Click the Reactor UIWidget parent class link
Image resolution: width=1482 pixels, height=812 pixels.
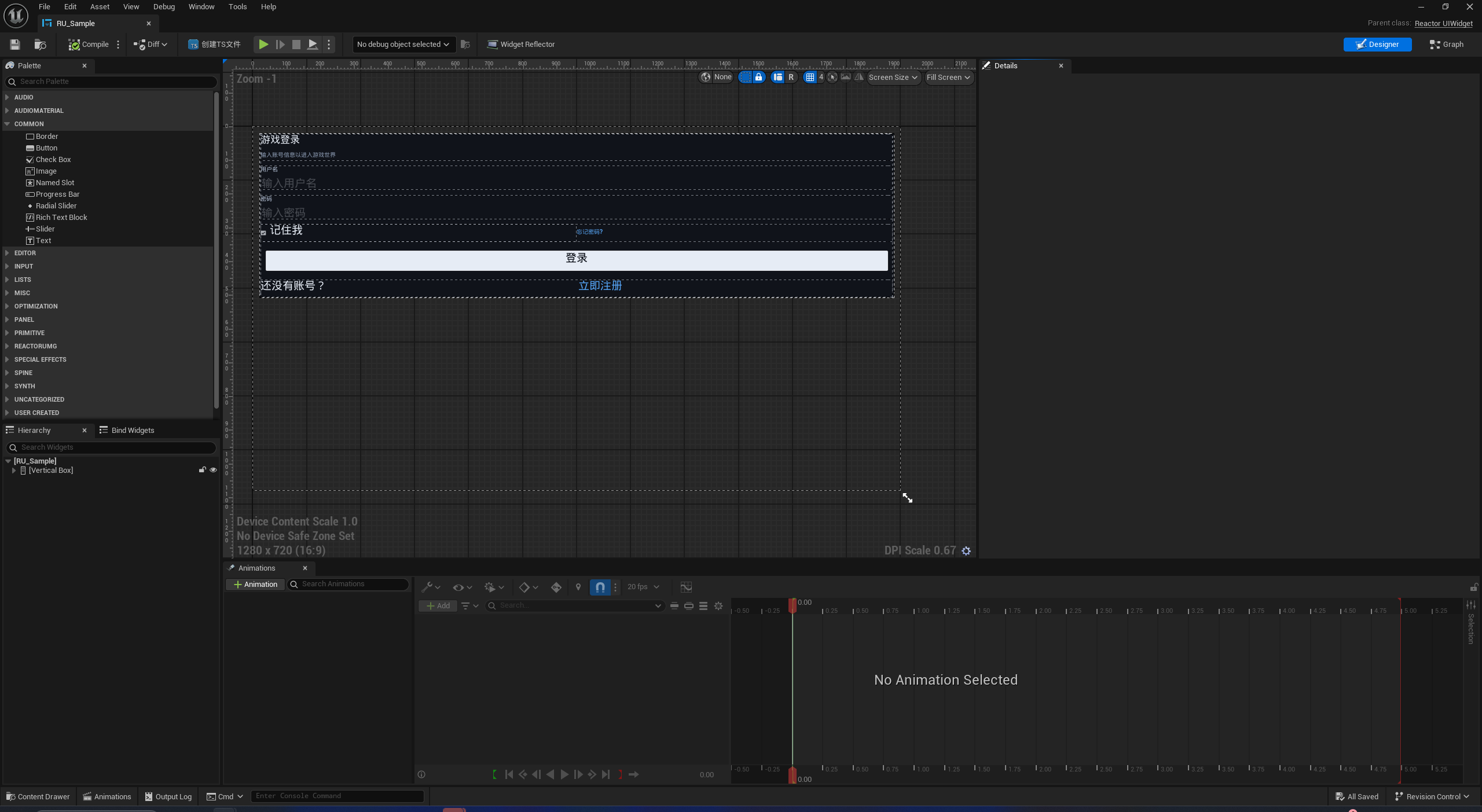(1443, 23)
